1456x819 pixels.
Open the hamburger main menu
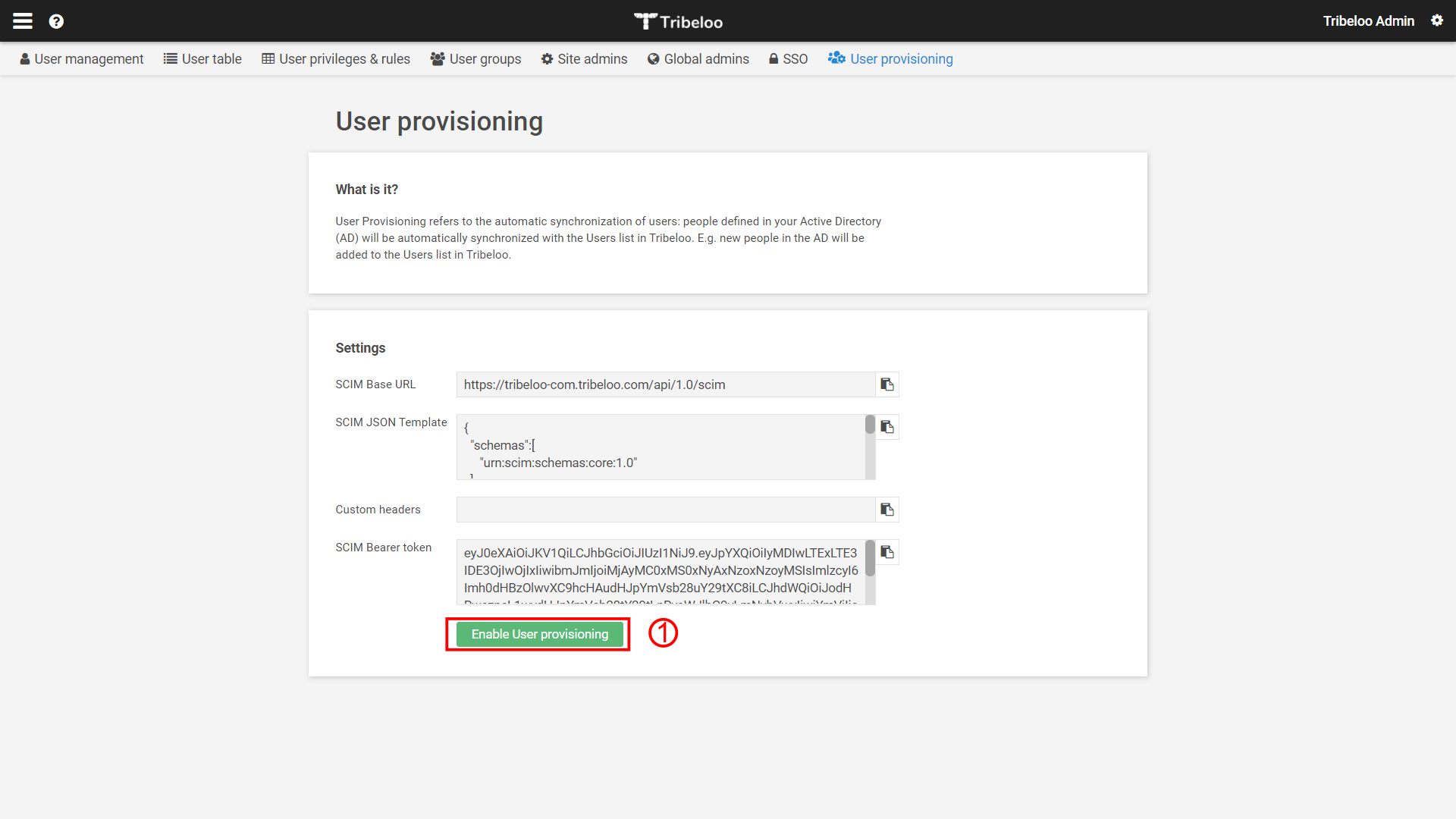click(x=23, y=21)
